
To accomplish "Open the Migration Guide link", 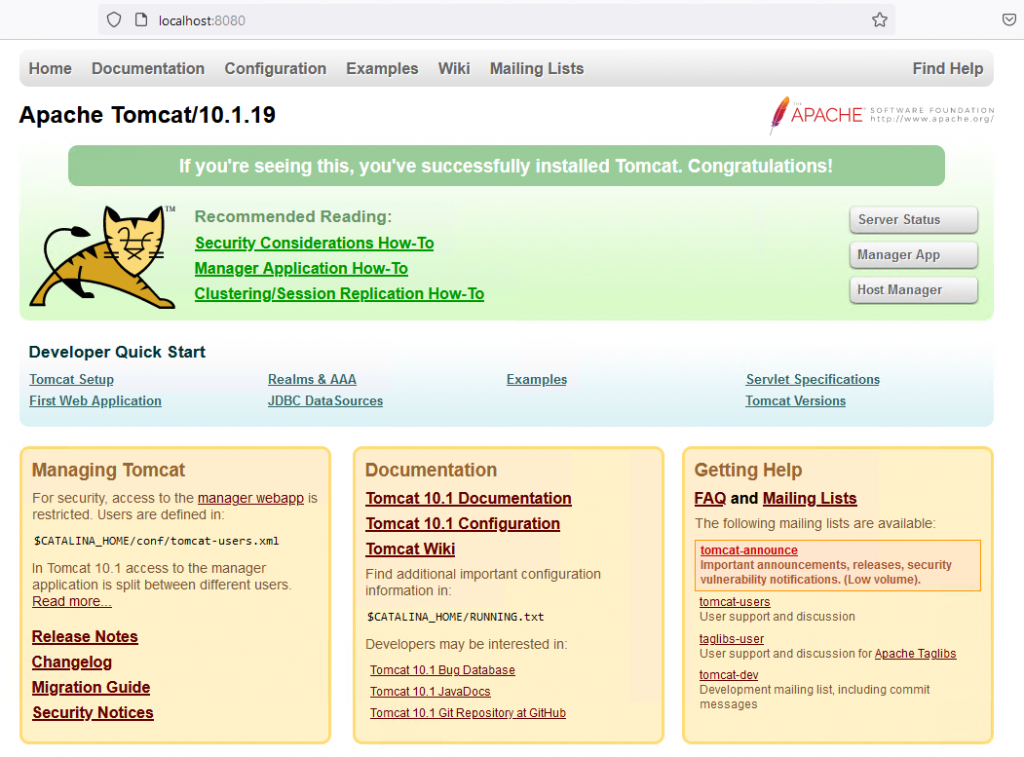I will [x=91, y=688].
